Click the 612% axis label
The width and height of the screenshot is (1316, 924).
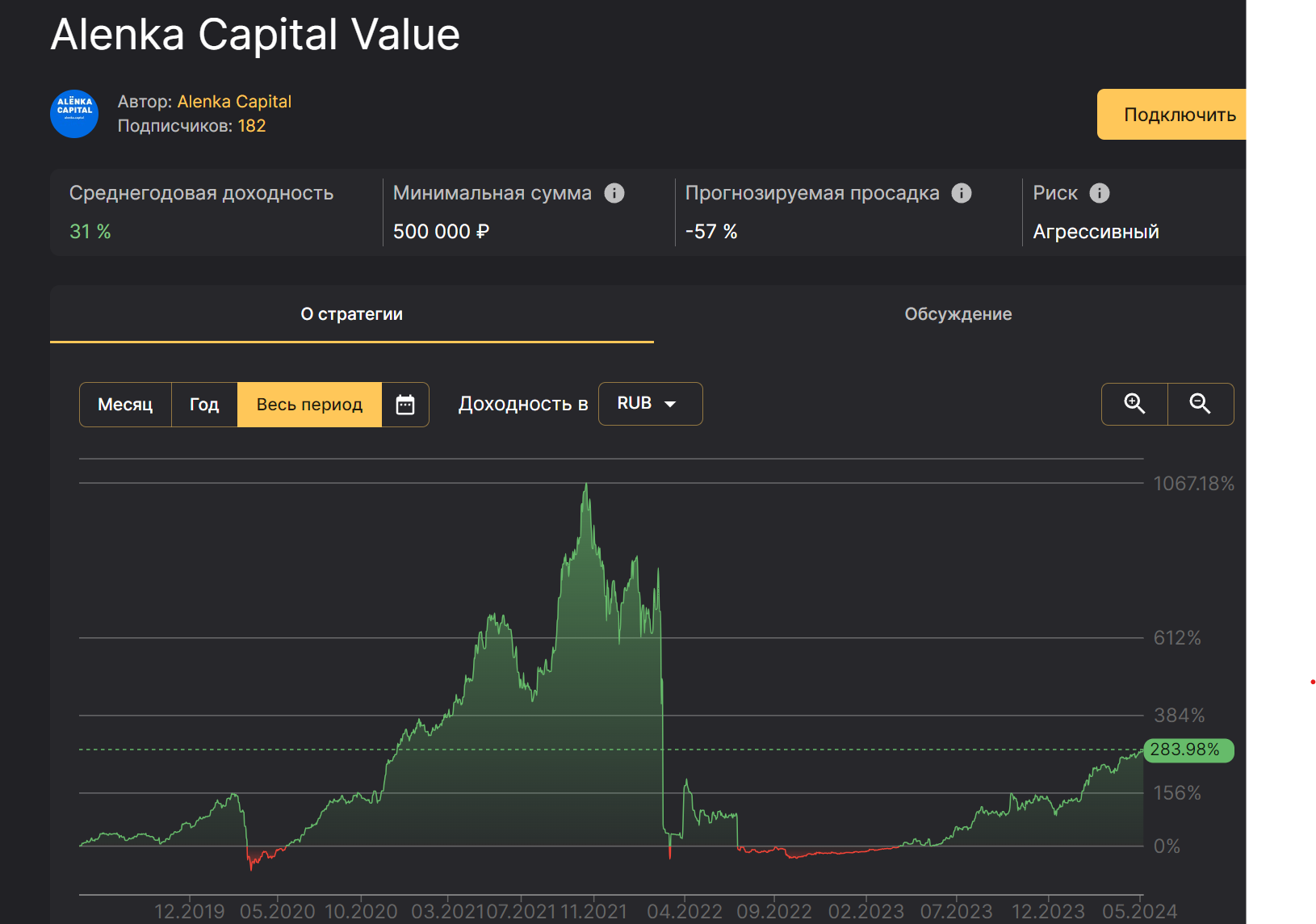click(1177, 638)
